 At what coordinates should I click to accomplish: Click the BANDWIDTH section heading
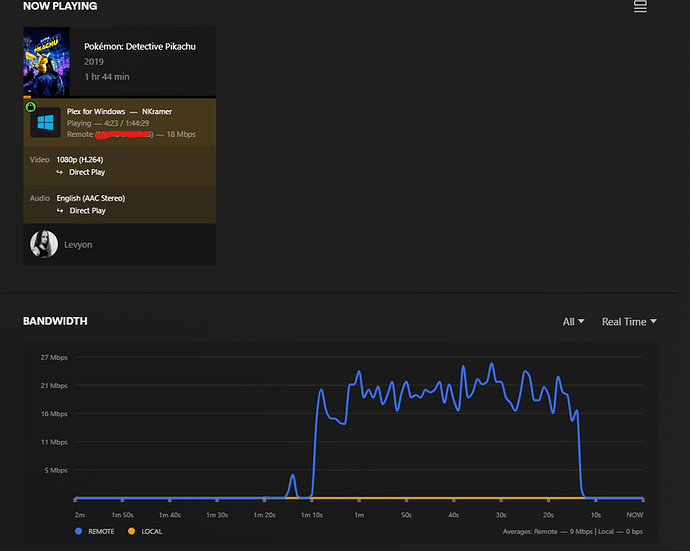pos(55,321)
